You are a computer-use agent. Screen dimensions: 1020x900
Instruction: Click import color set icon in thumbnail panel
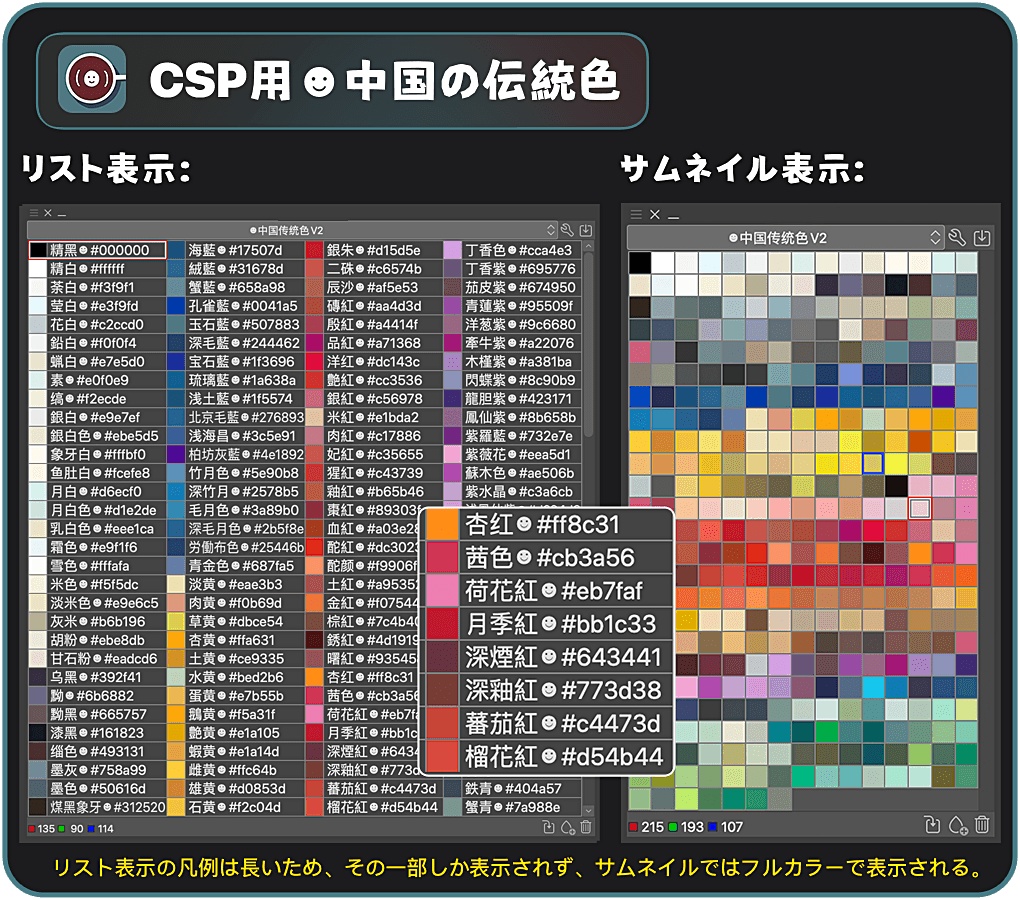click(982, 238)
